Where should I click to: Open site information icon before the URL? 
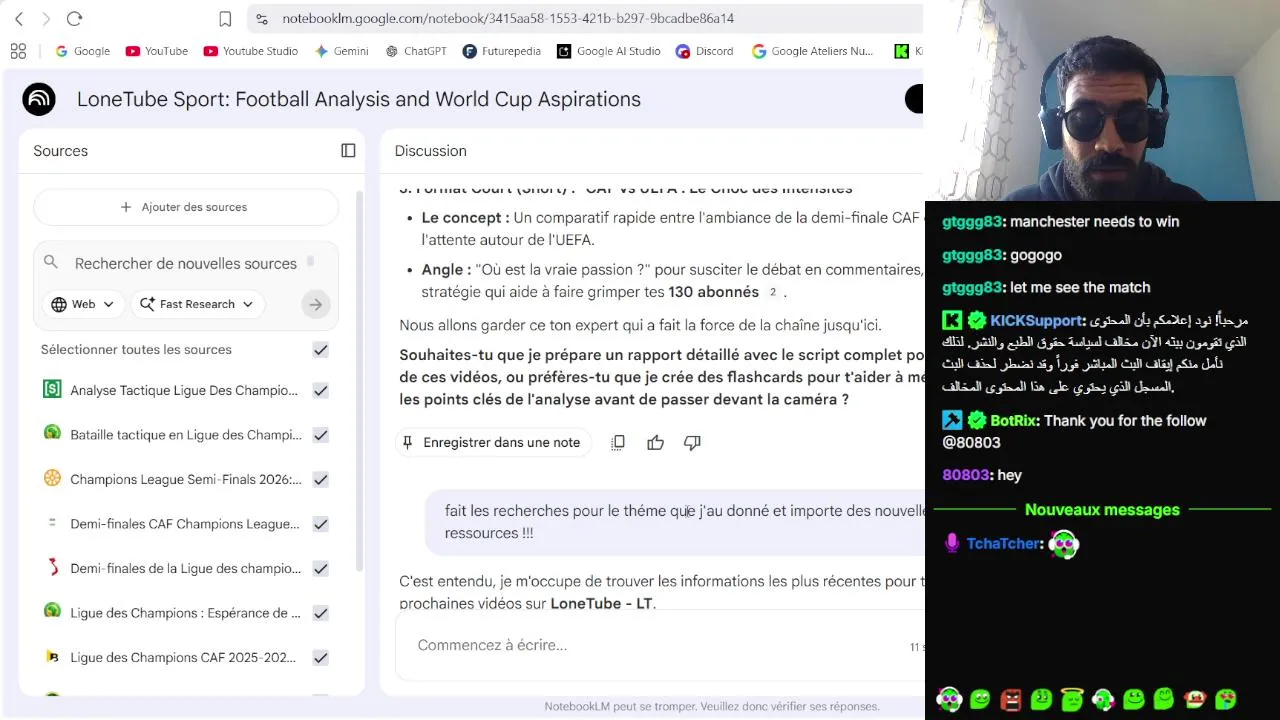point(262,19)
